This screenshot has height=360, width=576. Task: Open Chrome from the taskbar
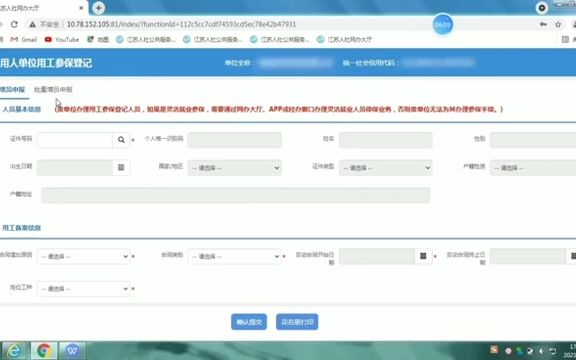click(x=44, y=350)
